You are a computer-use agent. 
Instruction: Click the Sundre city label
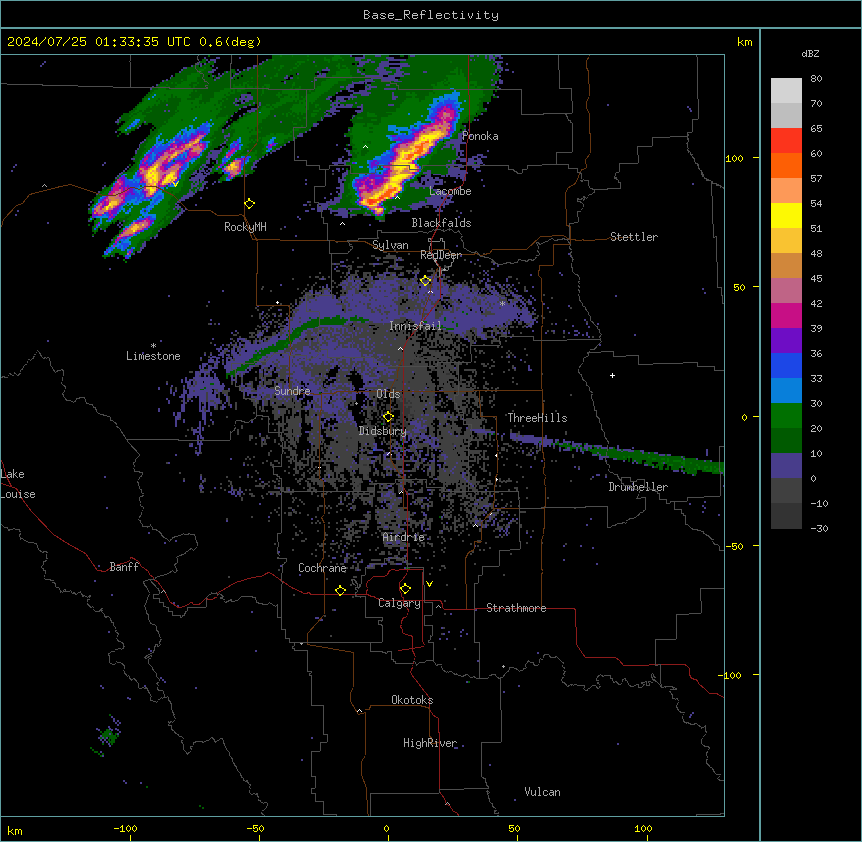pyautogui.click(x=292, y=391)
